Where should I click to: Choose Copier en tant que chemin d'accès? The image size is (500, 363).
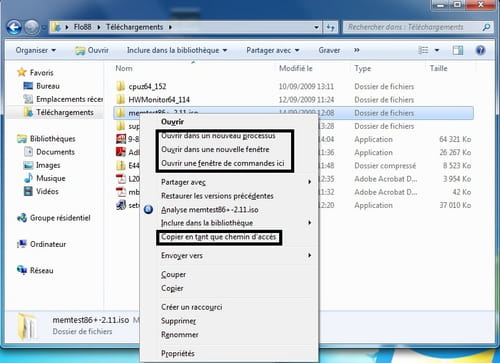point(219,237)
